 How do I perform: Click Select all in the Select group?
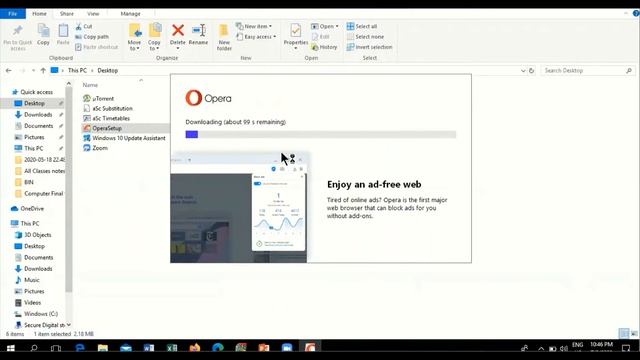tap(362, 27)
